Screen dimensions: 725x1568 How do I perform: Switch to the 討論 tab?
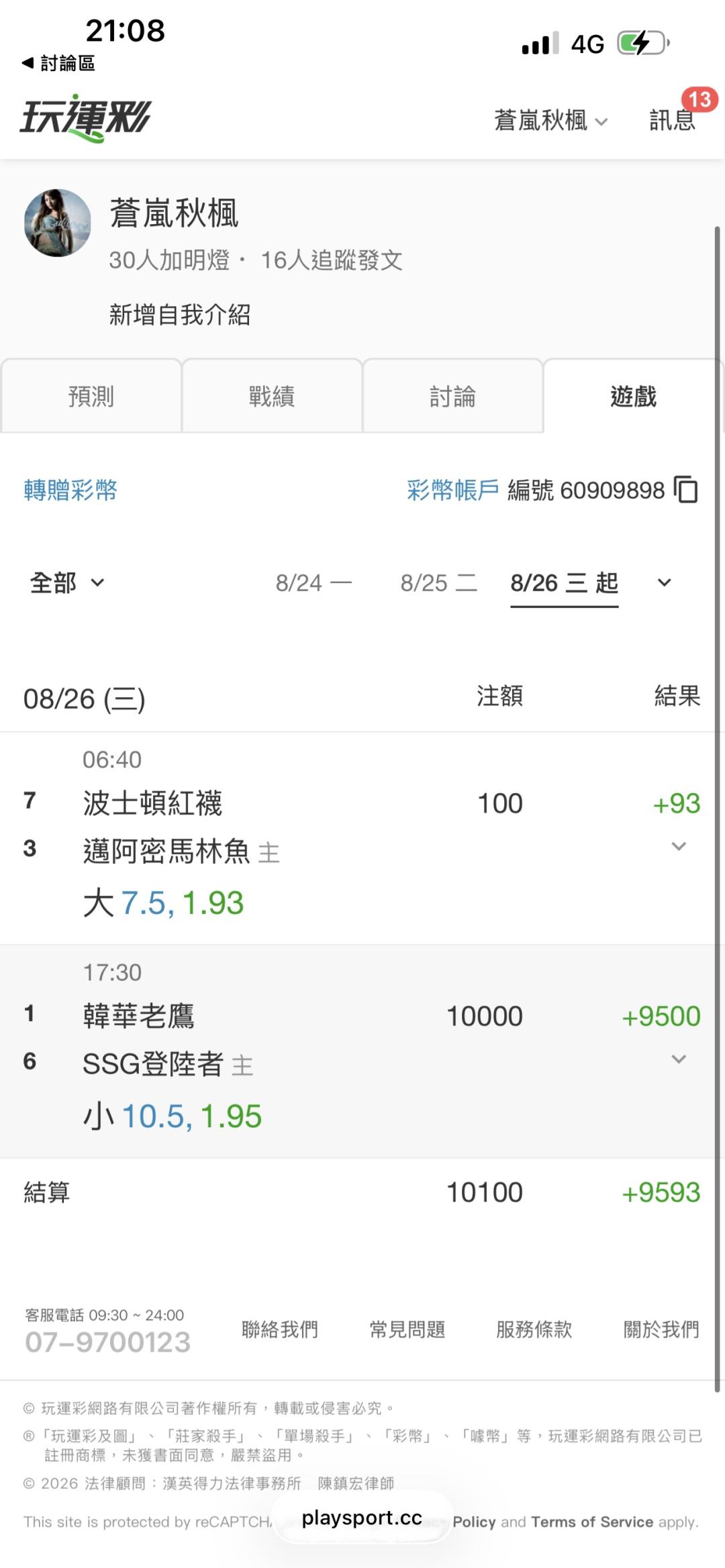[452, 396]
